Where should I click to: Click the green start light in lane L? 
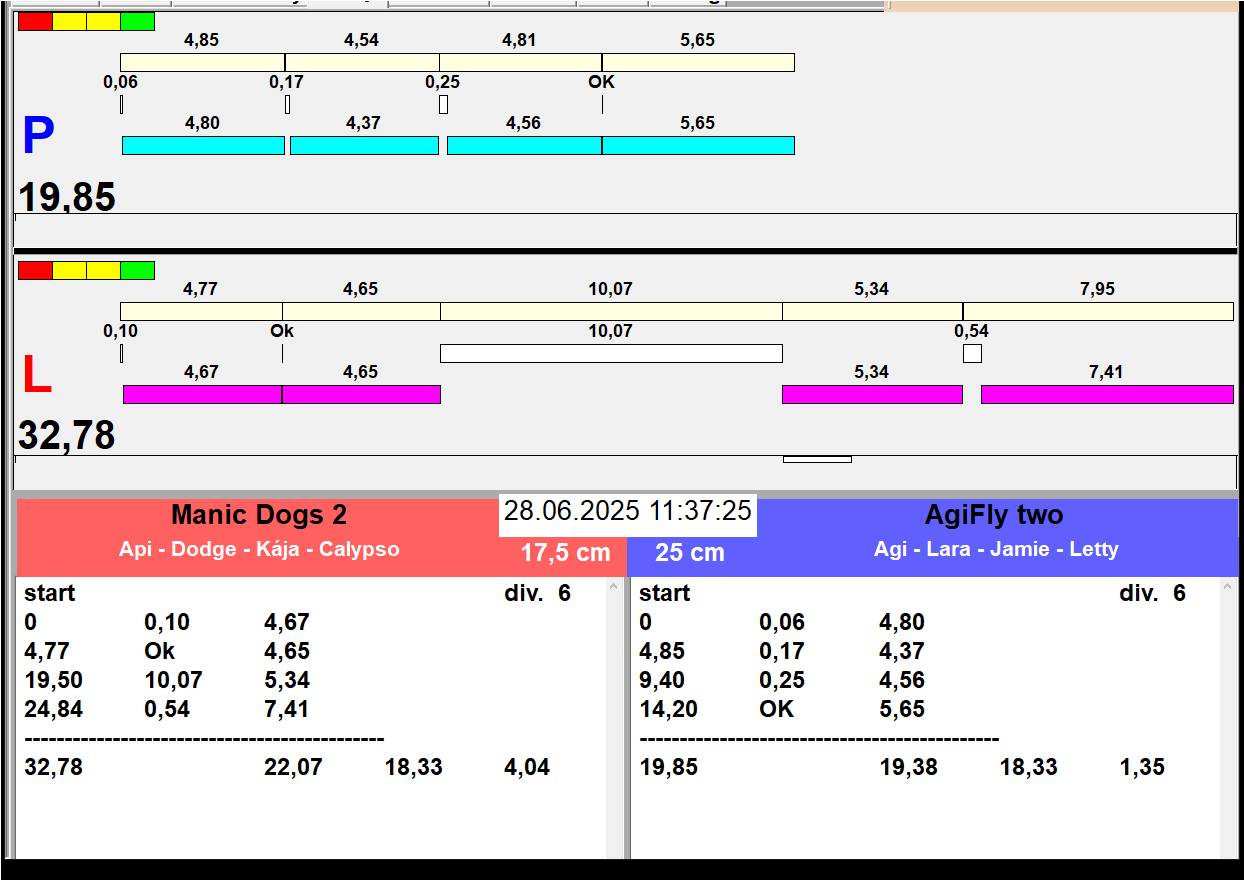click(x=137, y=270)
